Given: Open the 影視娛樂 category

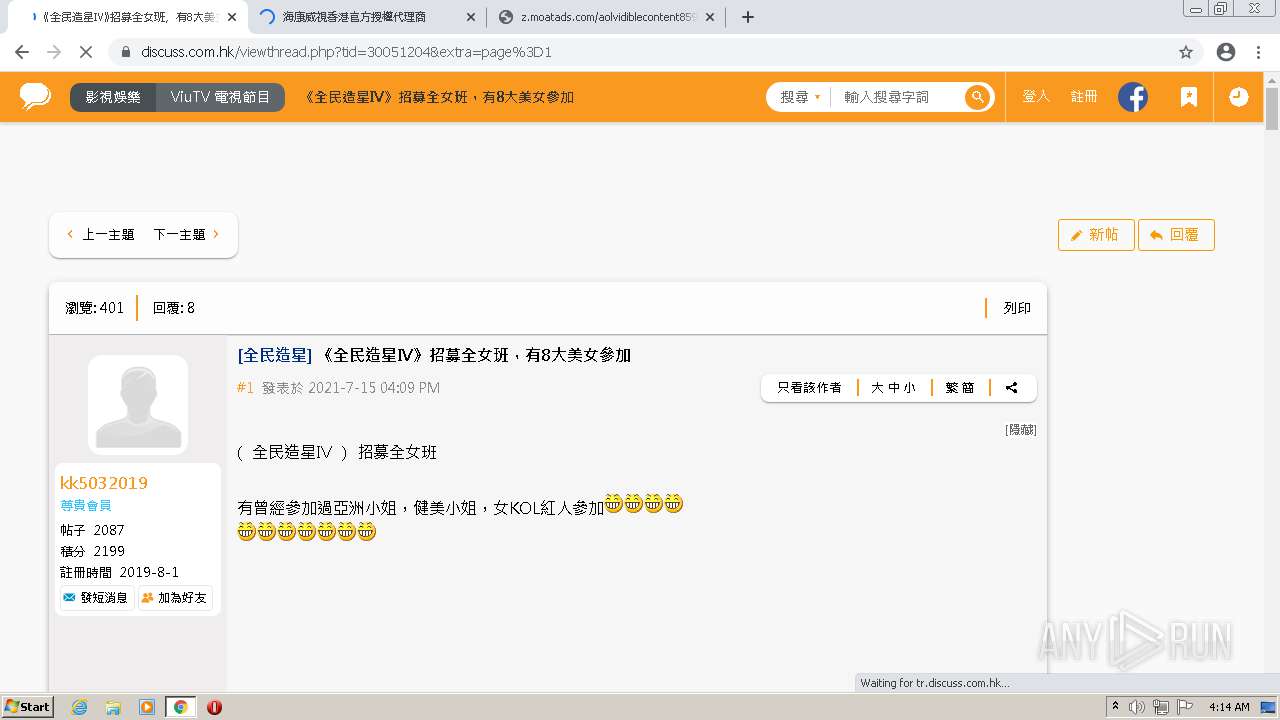Looking at the screenshot, I should [113, 97].
